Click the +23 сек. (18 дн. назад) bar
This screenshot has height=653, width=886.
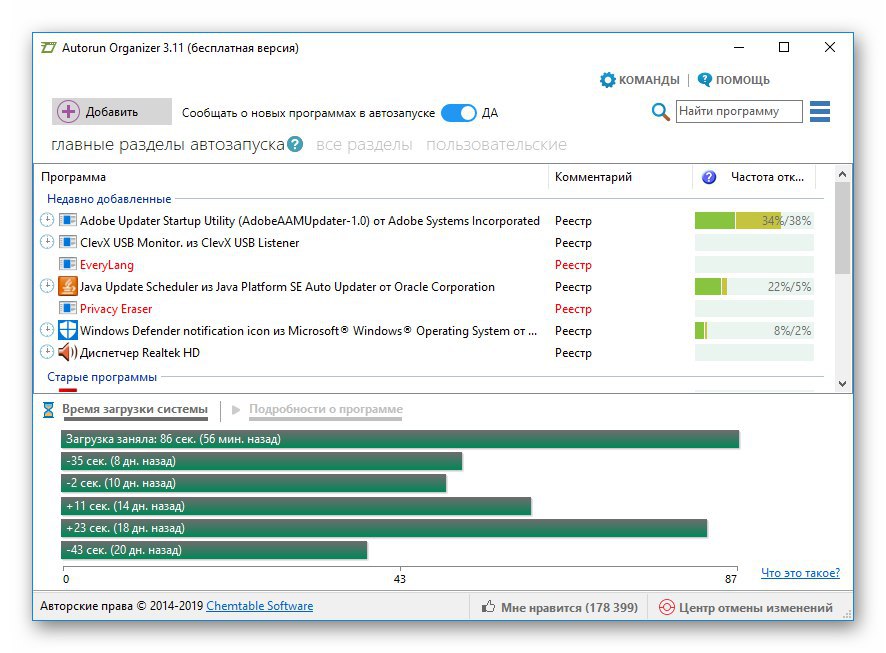pos(384,528)
